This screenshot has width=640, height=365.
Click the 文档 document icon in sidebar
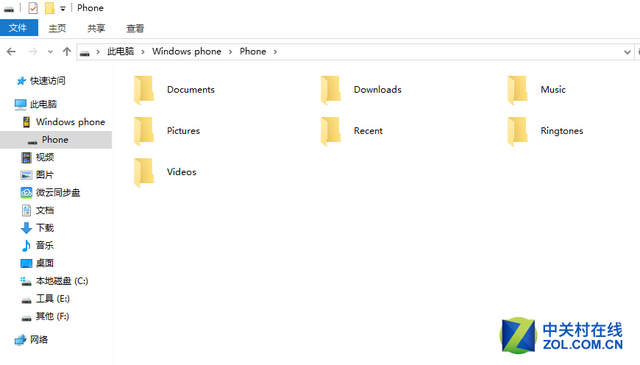coord(26,210)
